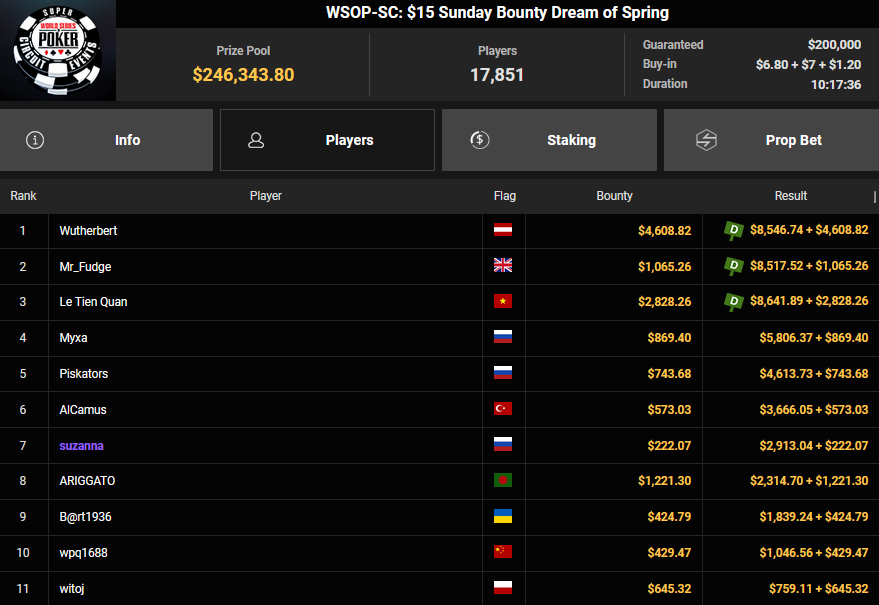This screenshot has width=879, height=605.
Task: Sort the table by Rank column header
Action: [x=23, y=196]
